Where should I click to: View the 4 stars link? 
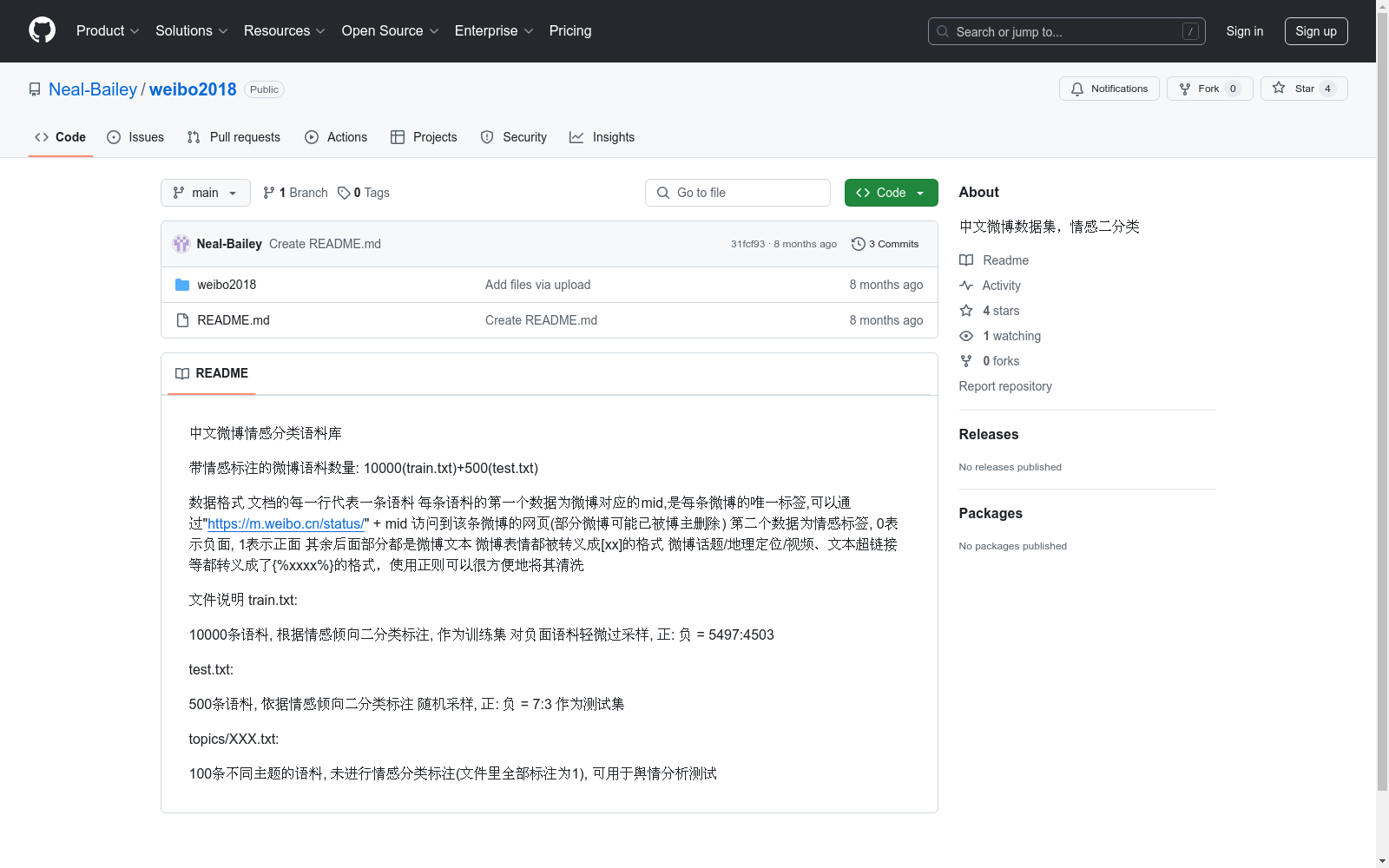click(x=990, y=311)
